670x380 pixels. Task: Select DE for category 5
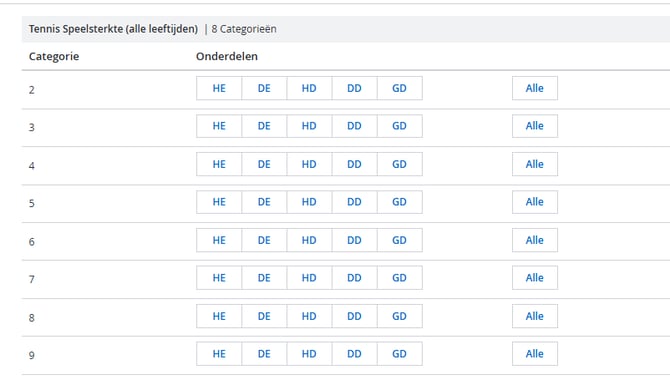pyautogui.click(x=264, y=202)
